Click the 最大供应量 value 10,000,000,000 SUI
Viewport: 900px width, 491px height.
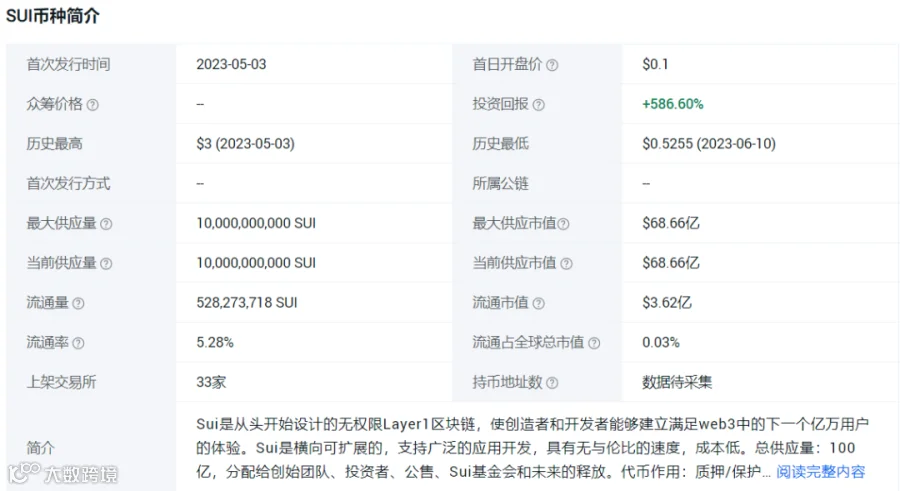[x=256, y=223]
